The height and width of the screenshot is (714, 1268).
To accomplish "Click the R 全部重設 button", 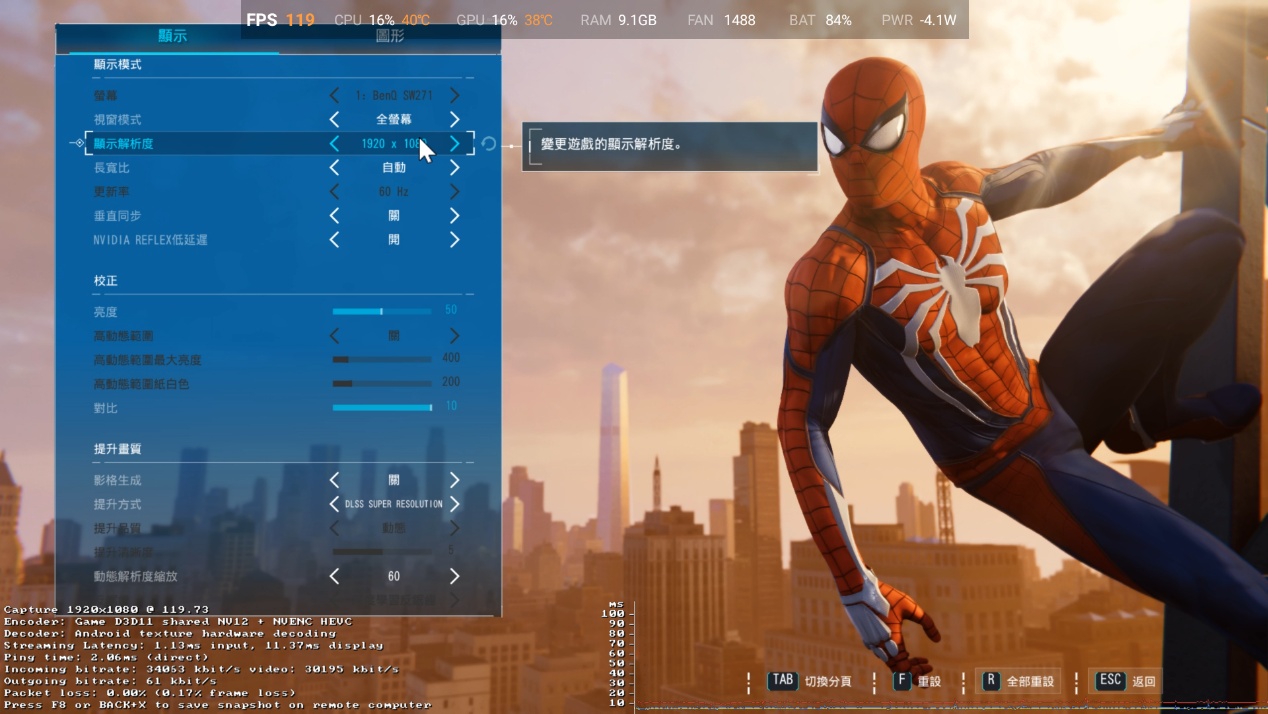I will pos(1018,681).
